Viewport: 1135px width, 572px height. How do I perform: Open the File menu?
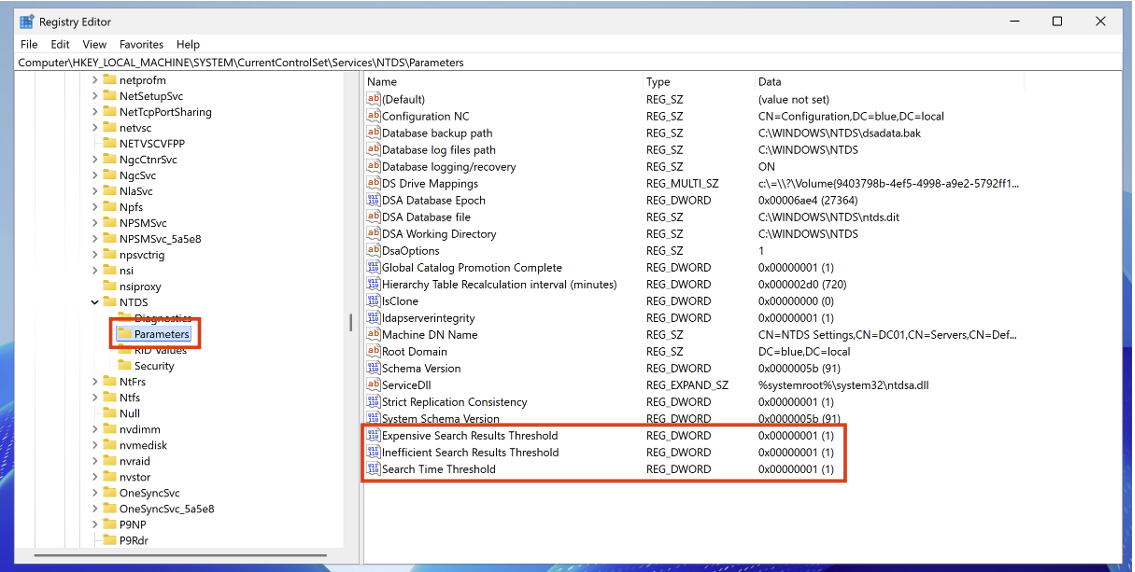pyautogui.click(x=29, y=44)
